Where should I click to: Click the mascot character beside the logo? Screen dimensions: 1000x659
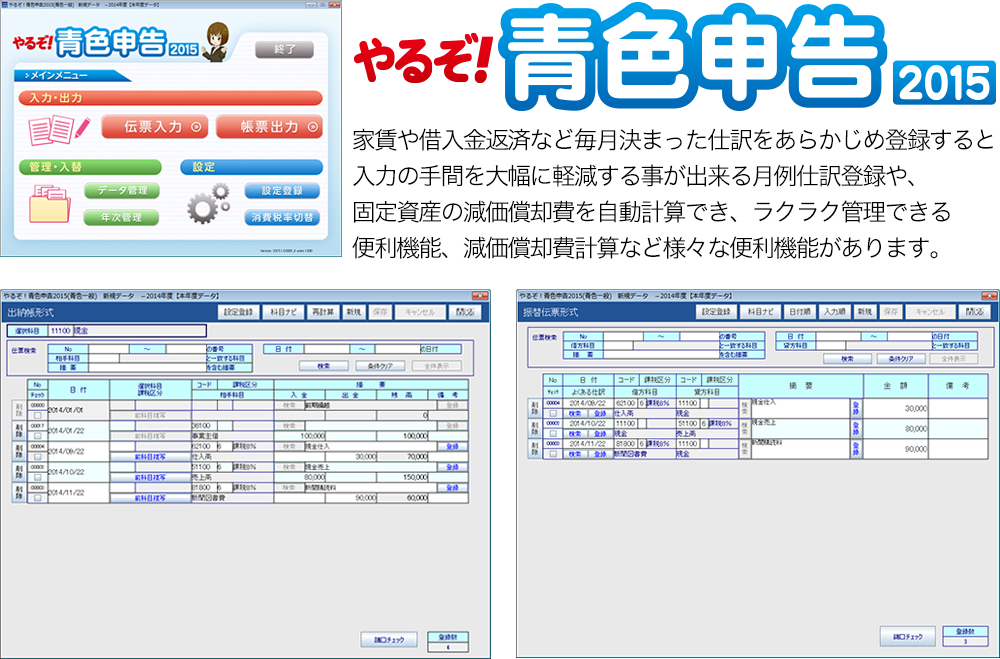(216, 41)
